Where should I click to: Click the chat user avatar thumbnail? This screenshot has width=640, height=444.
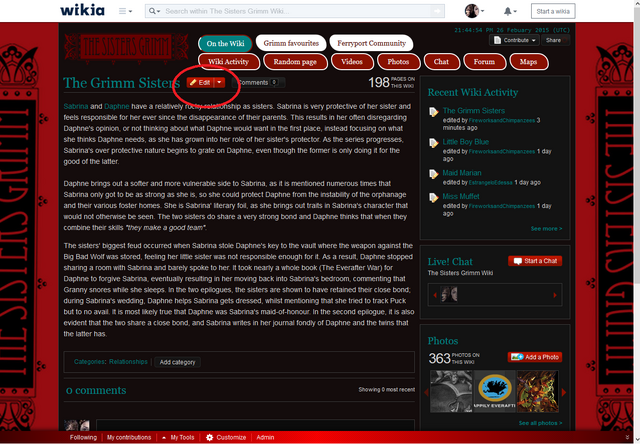pos(449,294)
